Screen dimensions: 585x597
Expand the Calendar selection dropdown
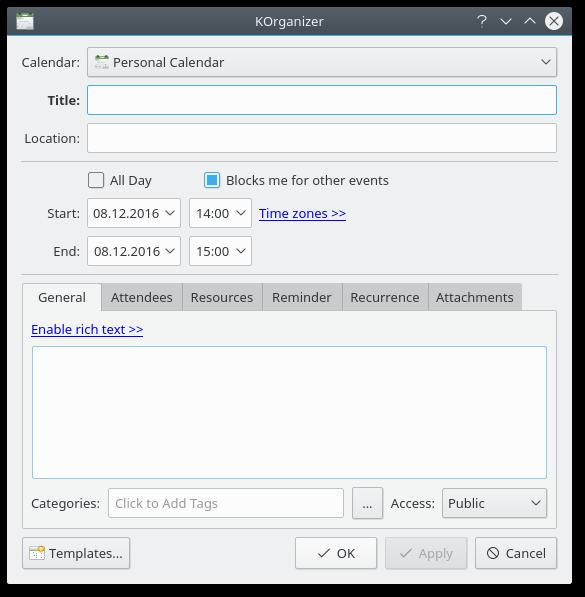click(322, 62)
